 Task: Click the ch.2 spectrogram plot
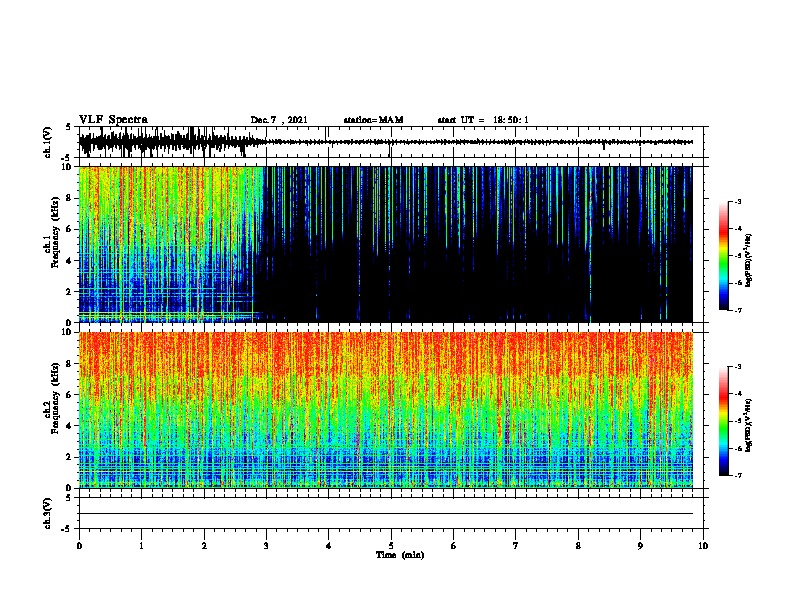tap(391, 410)
